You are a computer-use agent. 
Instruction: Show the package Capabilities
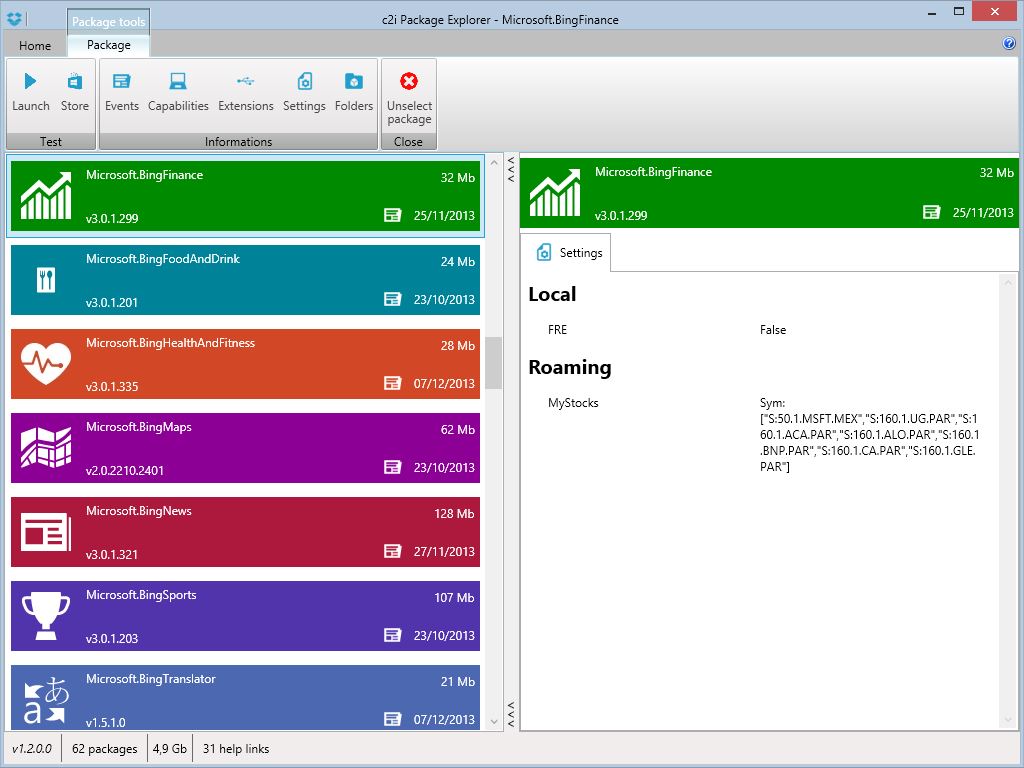[x=178, y=92]
